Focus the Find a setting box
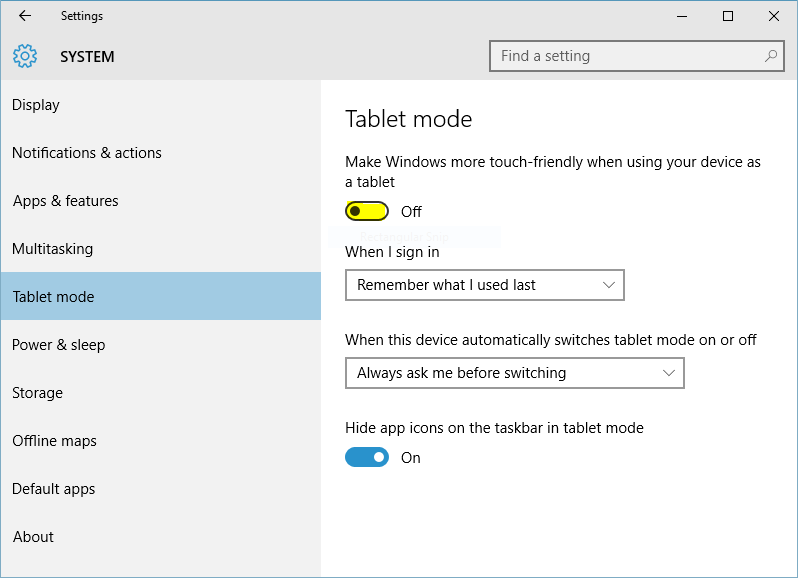Screen dimensions: 798x578 click(x=637, y=56)
